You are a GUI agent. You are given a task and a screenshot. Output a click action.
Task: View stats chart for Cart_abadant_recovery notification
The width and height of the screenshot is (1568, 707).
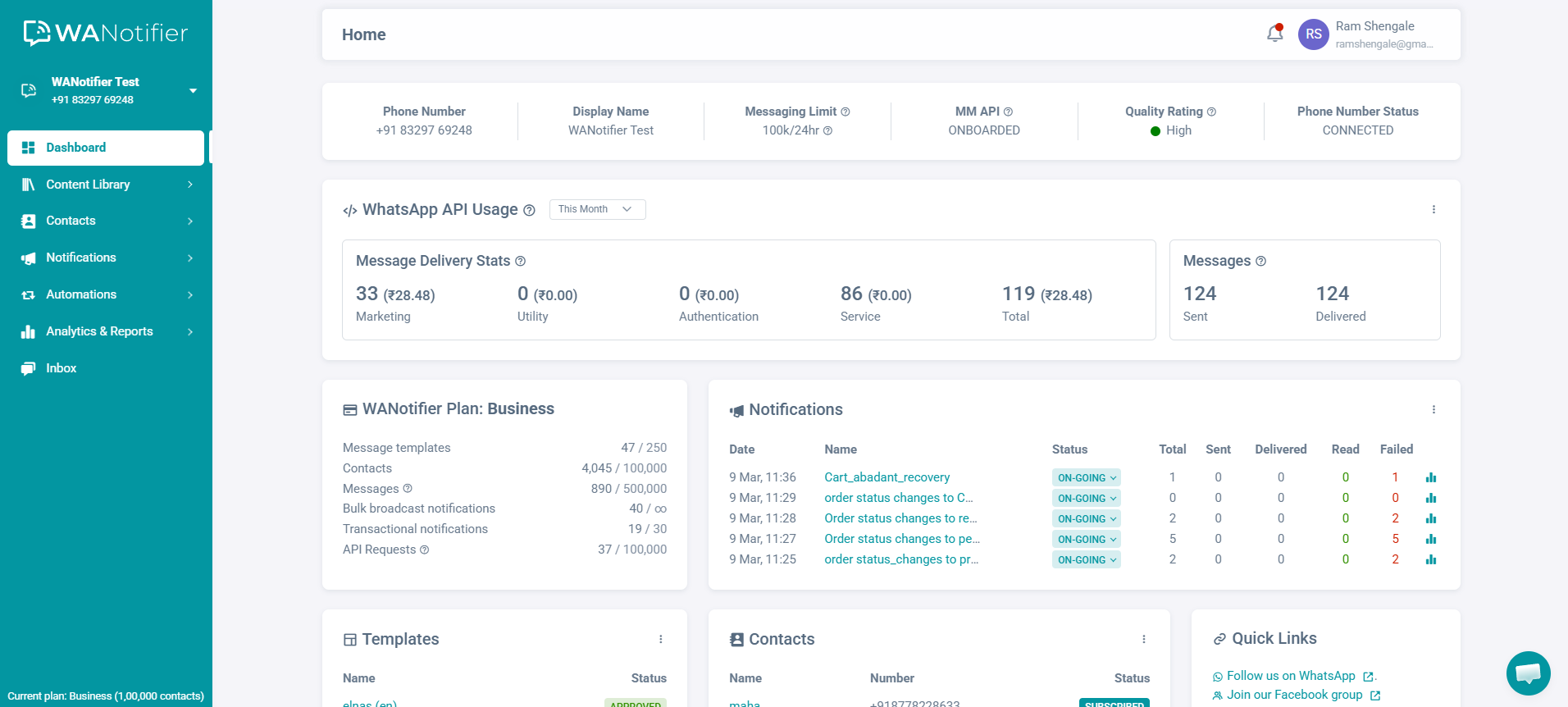(x=1430, y=477)
